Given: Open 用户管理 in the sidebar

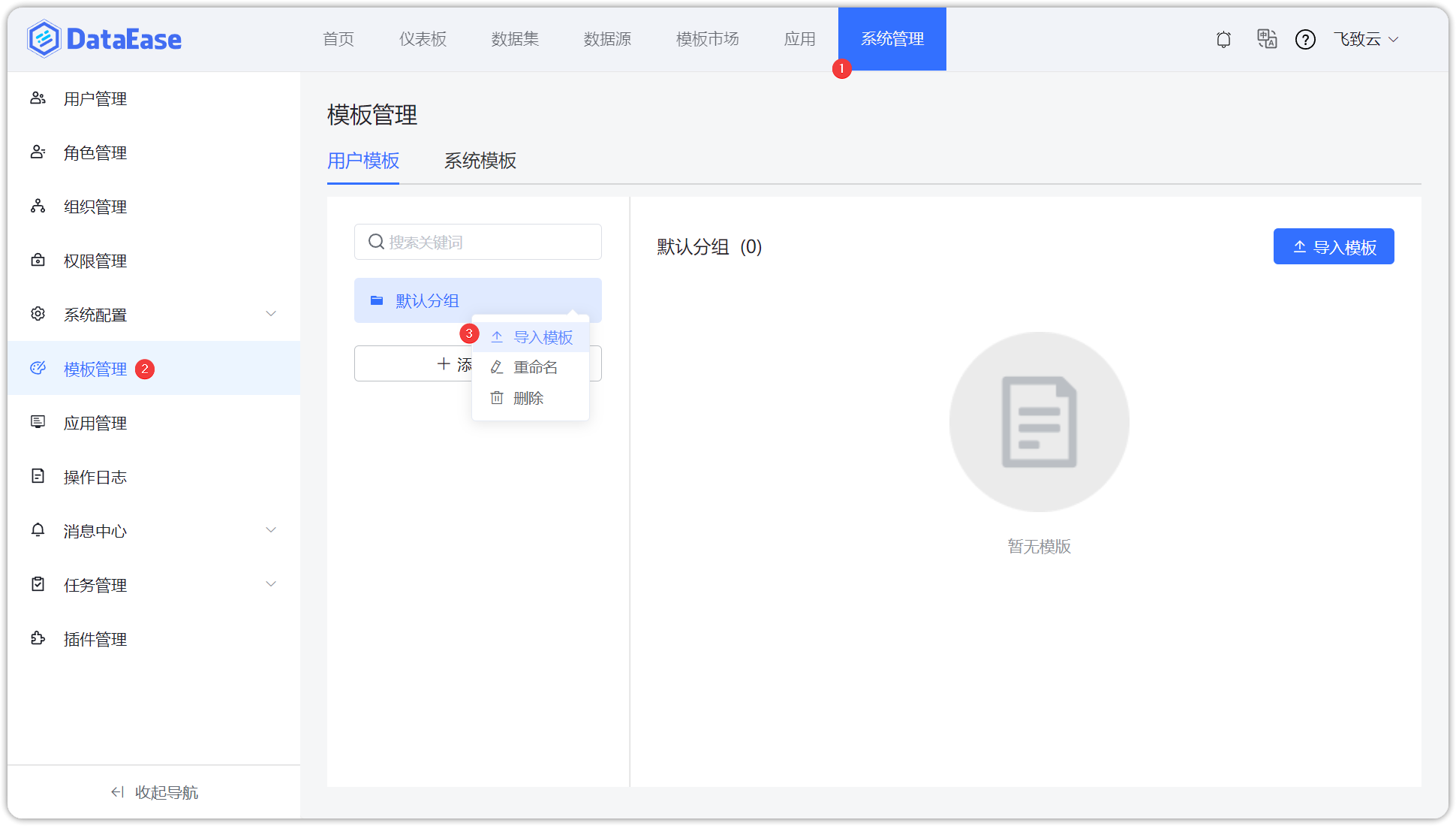Looking at the screenshot, I should pyautogui.click(x=154, y=98).
